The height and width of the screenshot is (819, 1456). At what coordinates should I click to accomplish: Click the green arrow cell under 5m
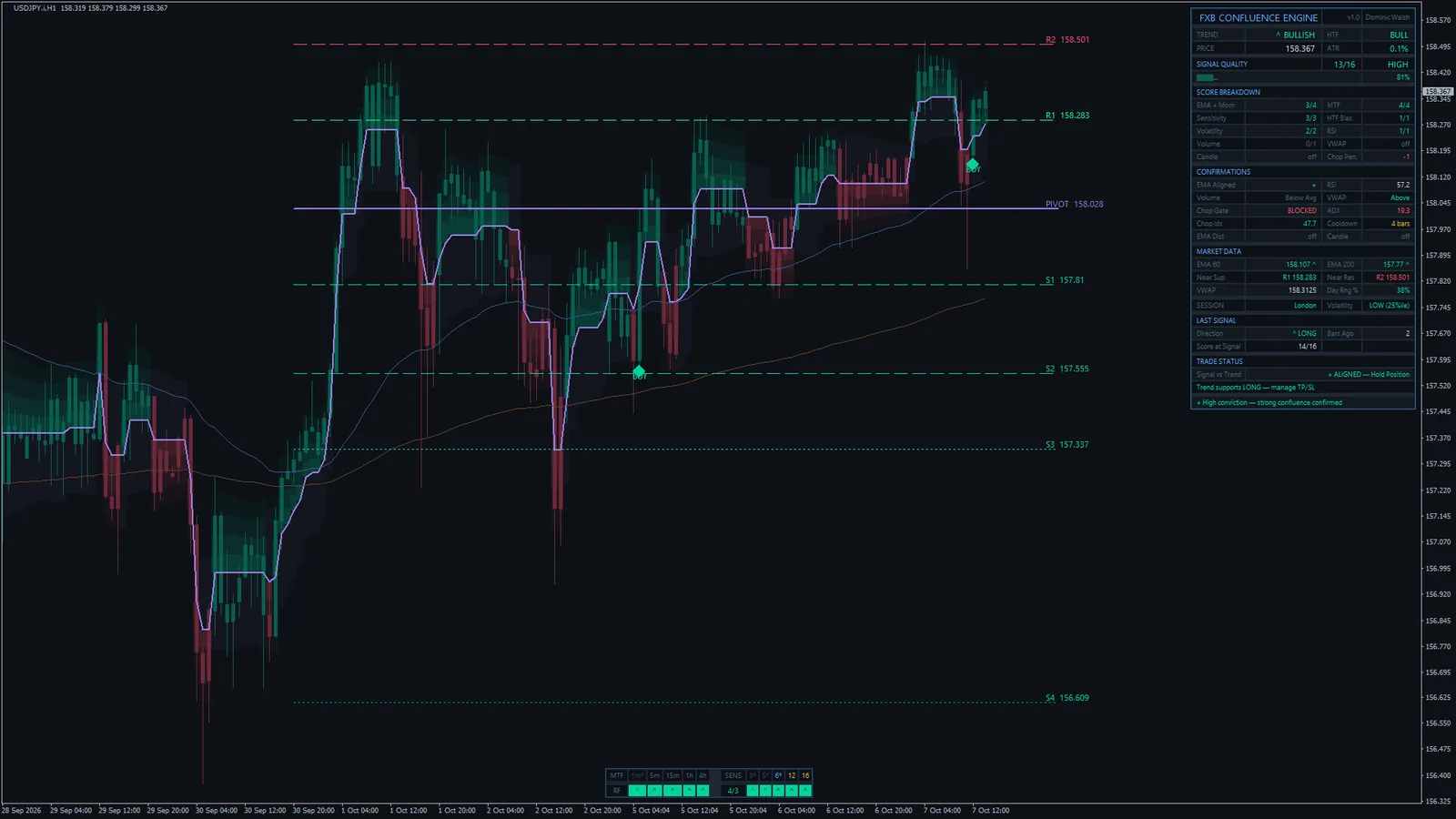pos(654,790)
